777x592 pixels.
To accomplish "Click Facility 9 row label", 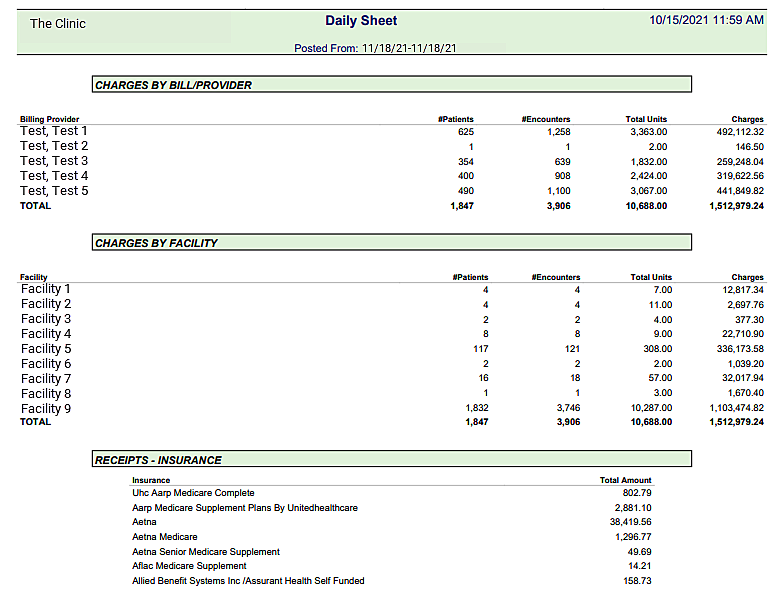I will click(x=46, y=408).
